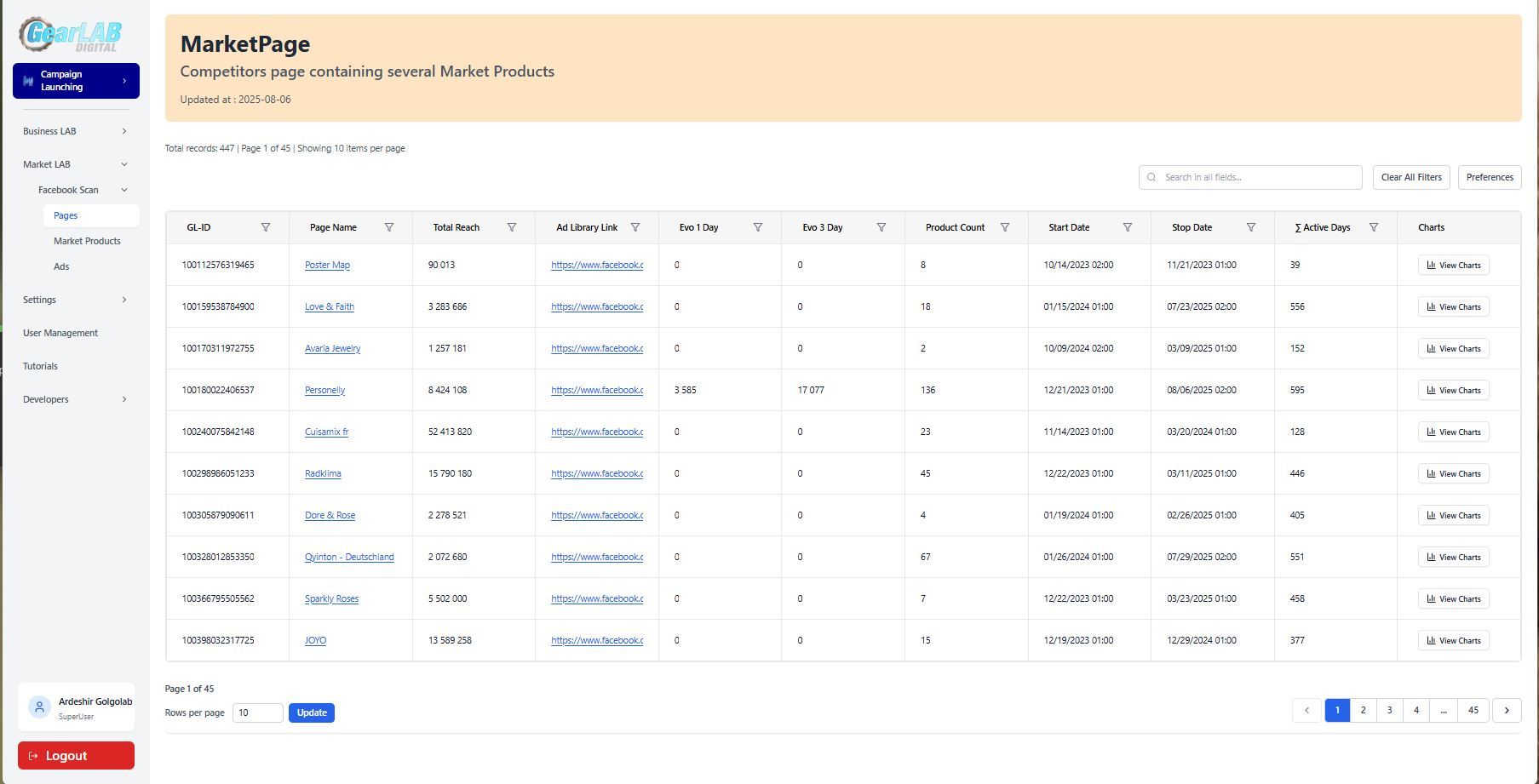Select Market Products in the sidebar
This screenshot has width=1539, height=784.
pos(87,241)
